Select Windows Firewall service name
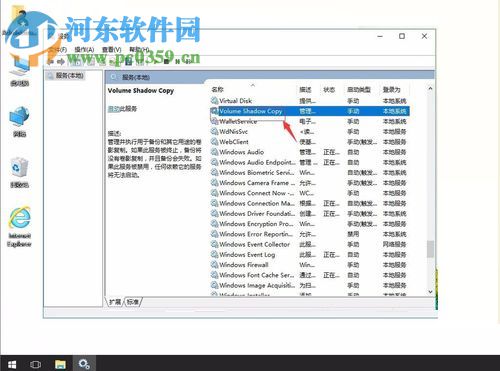The height and width of the screenshot is (371, 500). click(244, 265)
